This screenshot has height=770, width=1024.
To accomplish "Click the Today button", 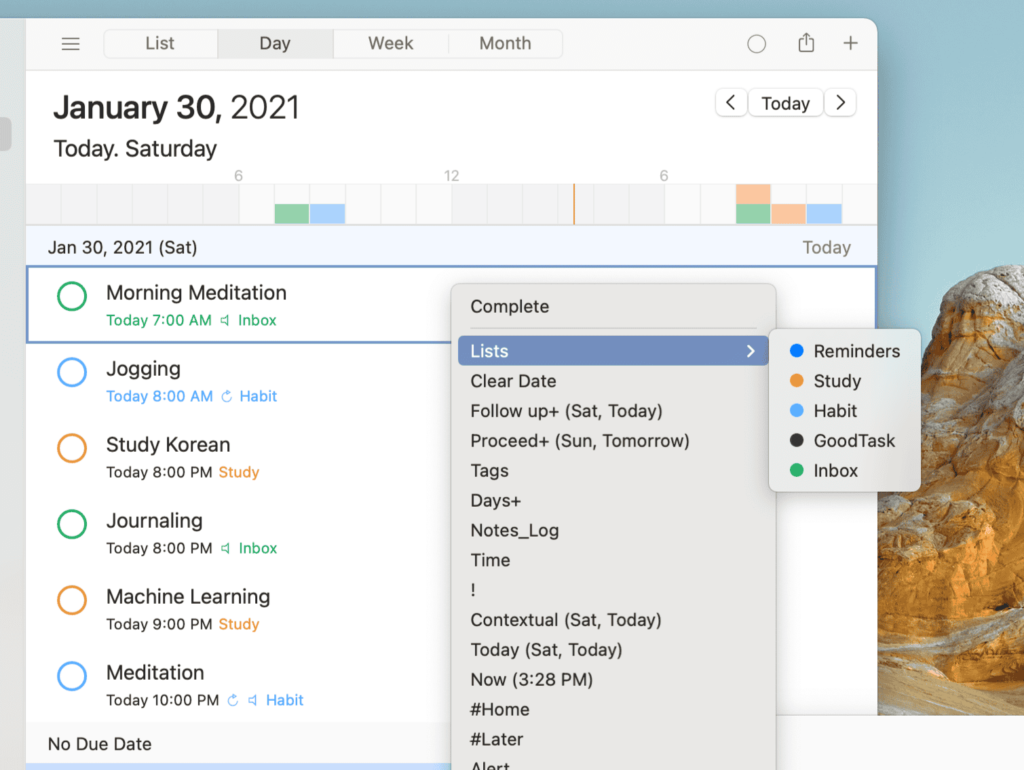I will (786, 102).
